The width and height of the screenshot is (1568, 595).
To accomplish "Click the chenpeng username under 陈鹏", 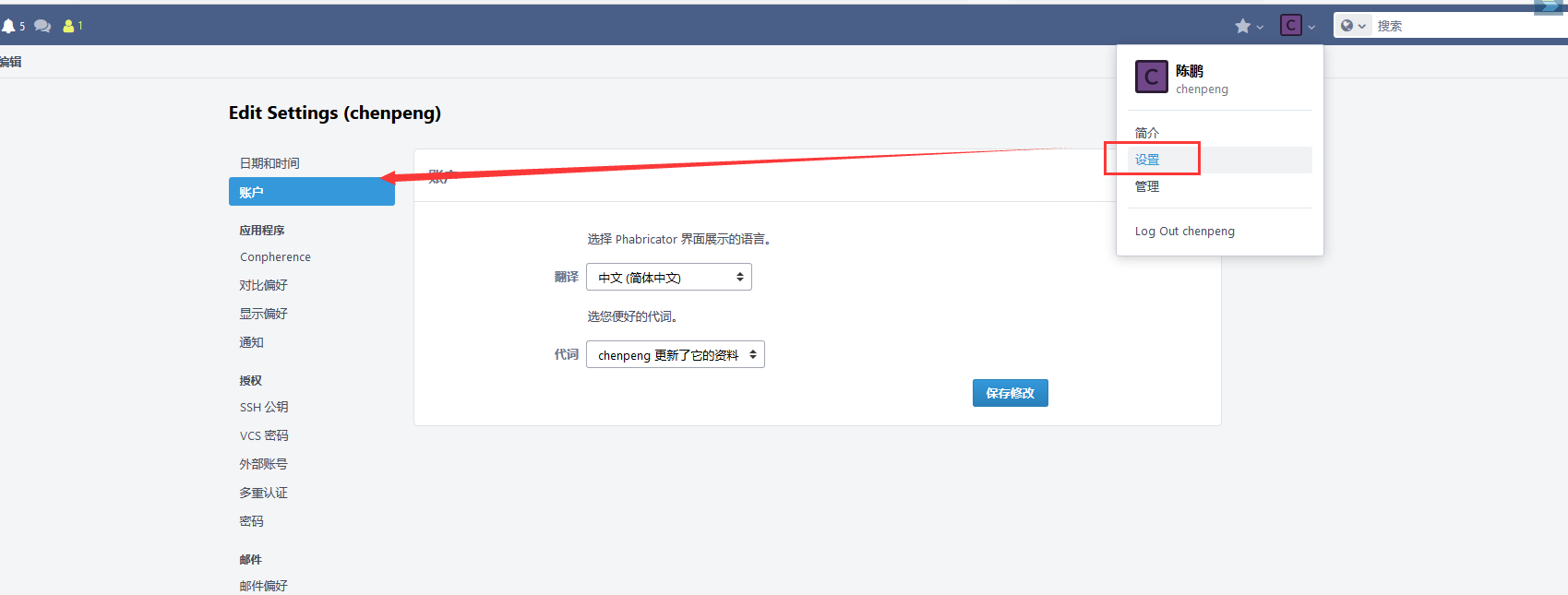I will click(1202, 89).
